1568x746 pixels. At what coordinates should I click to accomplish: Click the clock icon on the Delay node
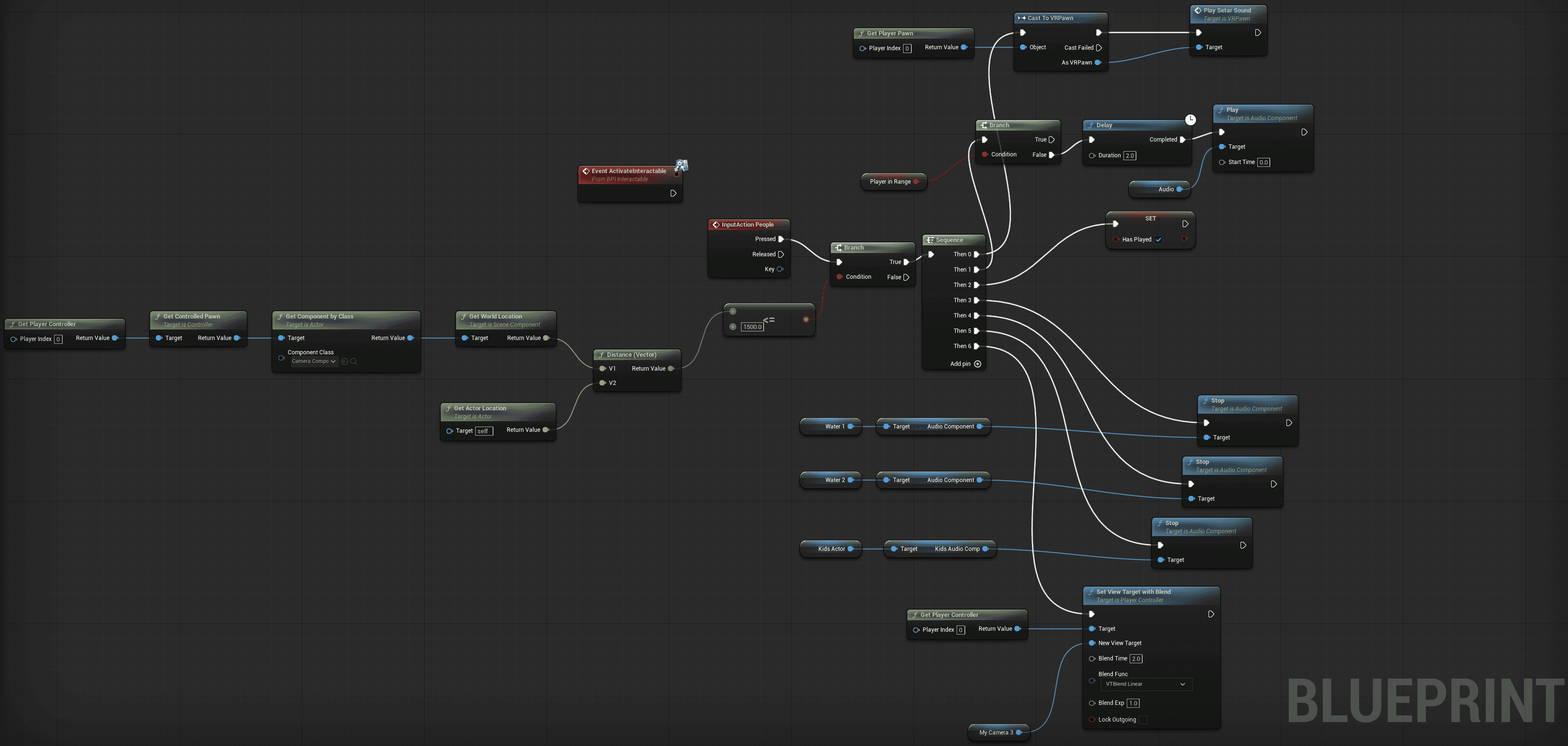point(1191,120)
